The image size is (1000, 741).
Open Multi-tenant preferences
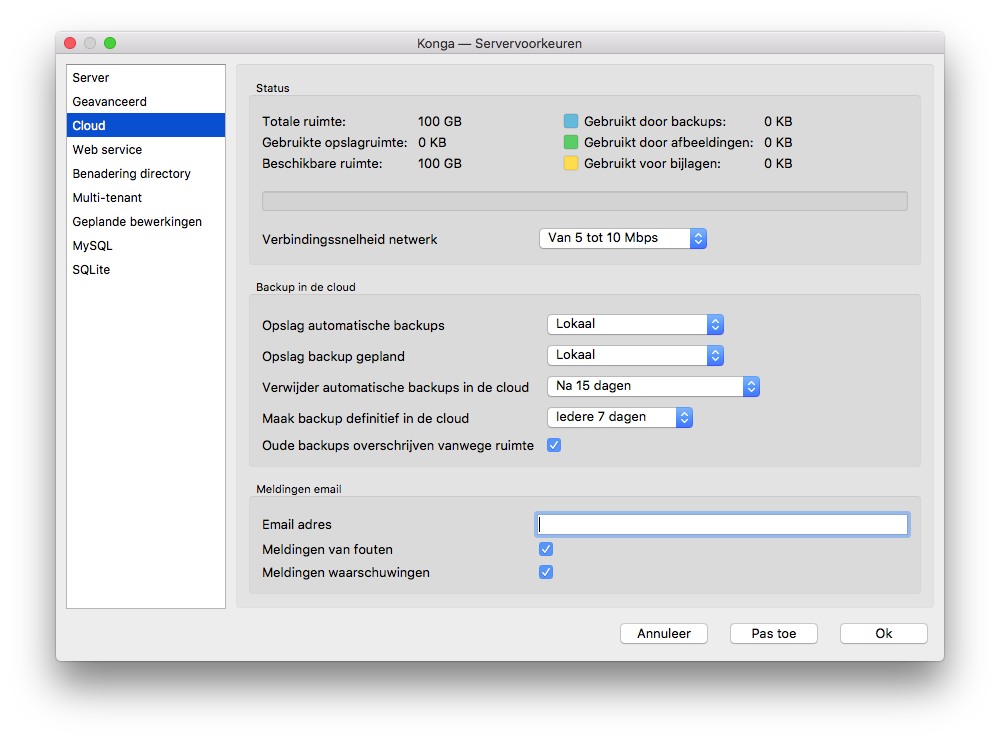coord(145,198)
